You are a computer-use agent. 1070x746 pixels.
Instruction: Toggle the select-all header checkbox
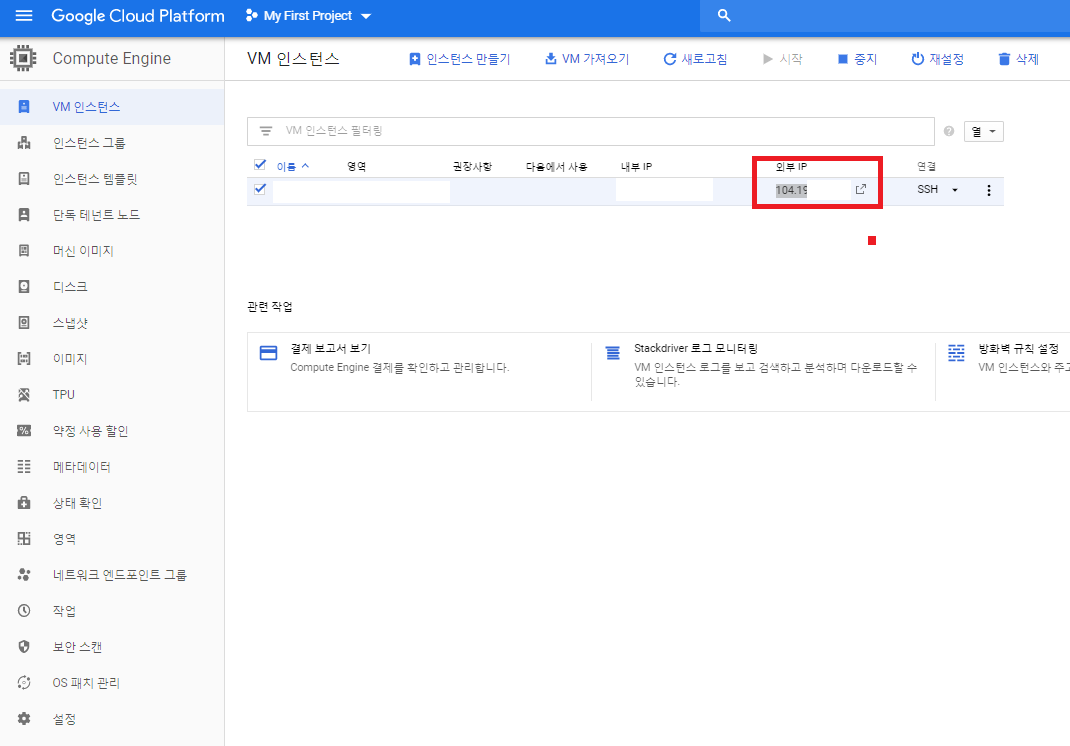point(260,164)
